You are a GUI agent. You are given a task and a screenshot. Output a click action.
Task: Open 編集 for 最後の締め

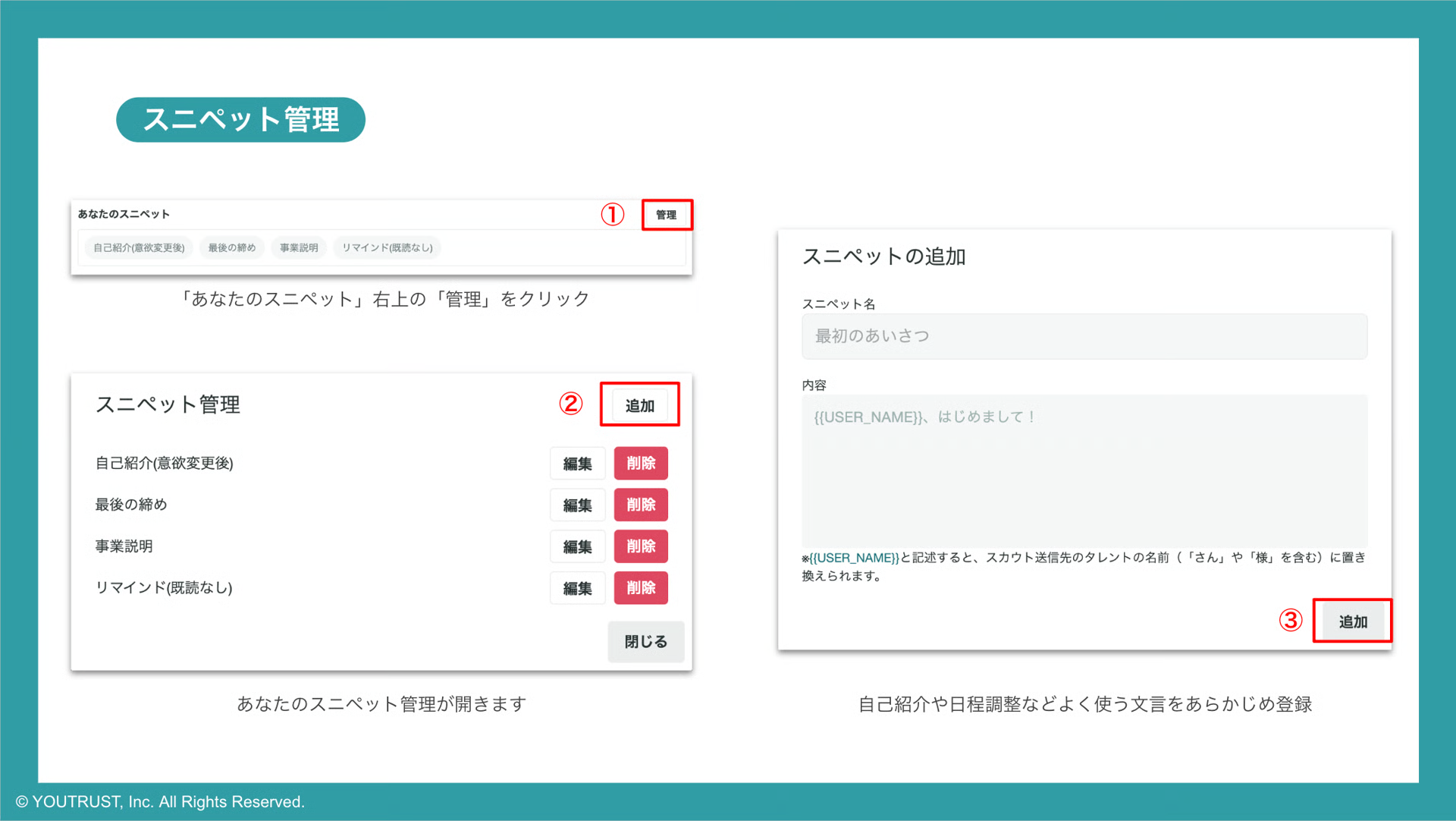point(577,505)
